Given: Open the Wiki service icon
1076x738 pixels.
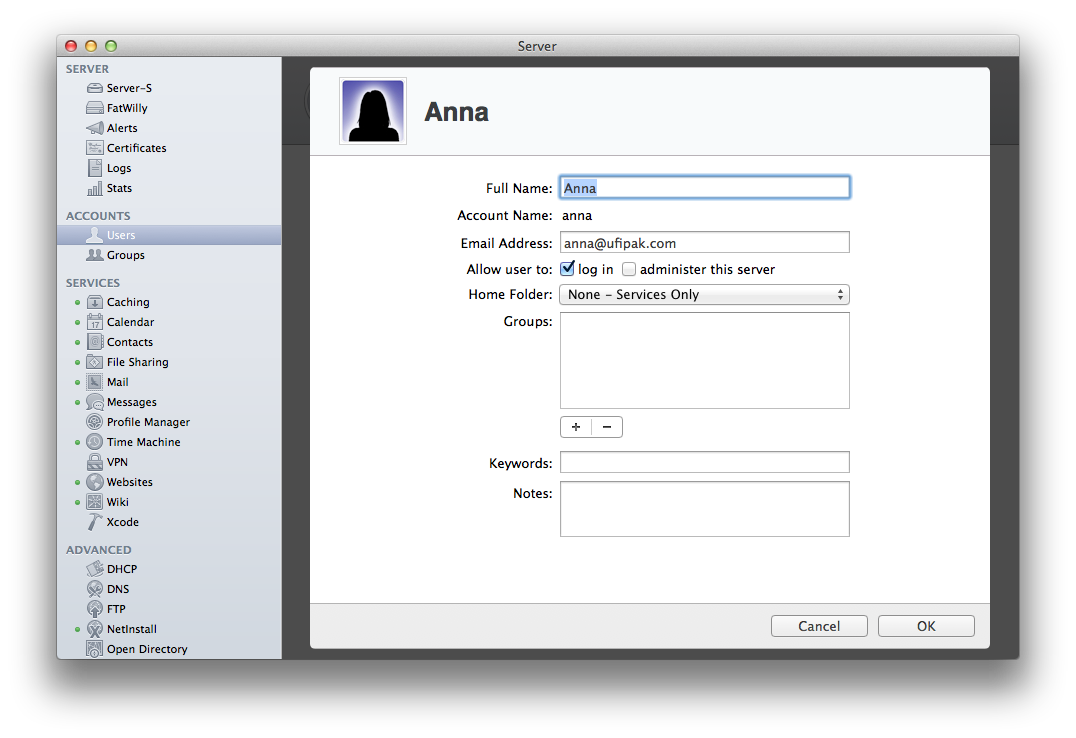Looking at the screenshot, I should pyautogui.click(x=95, y=502).
